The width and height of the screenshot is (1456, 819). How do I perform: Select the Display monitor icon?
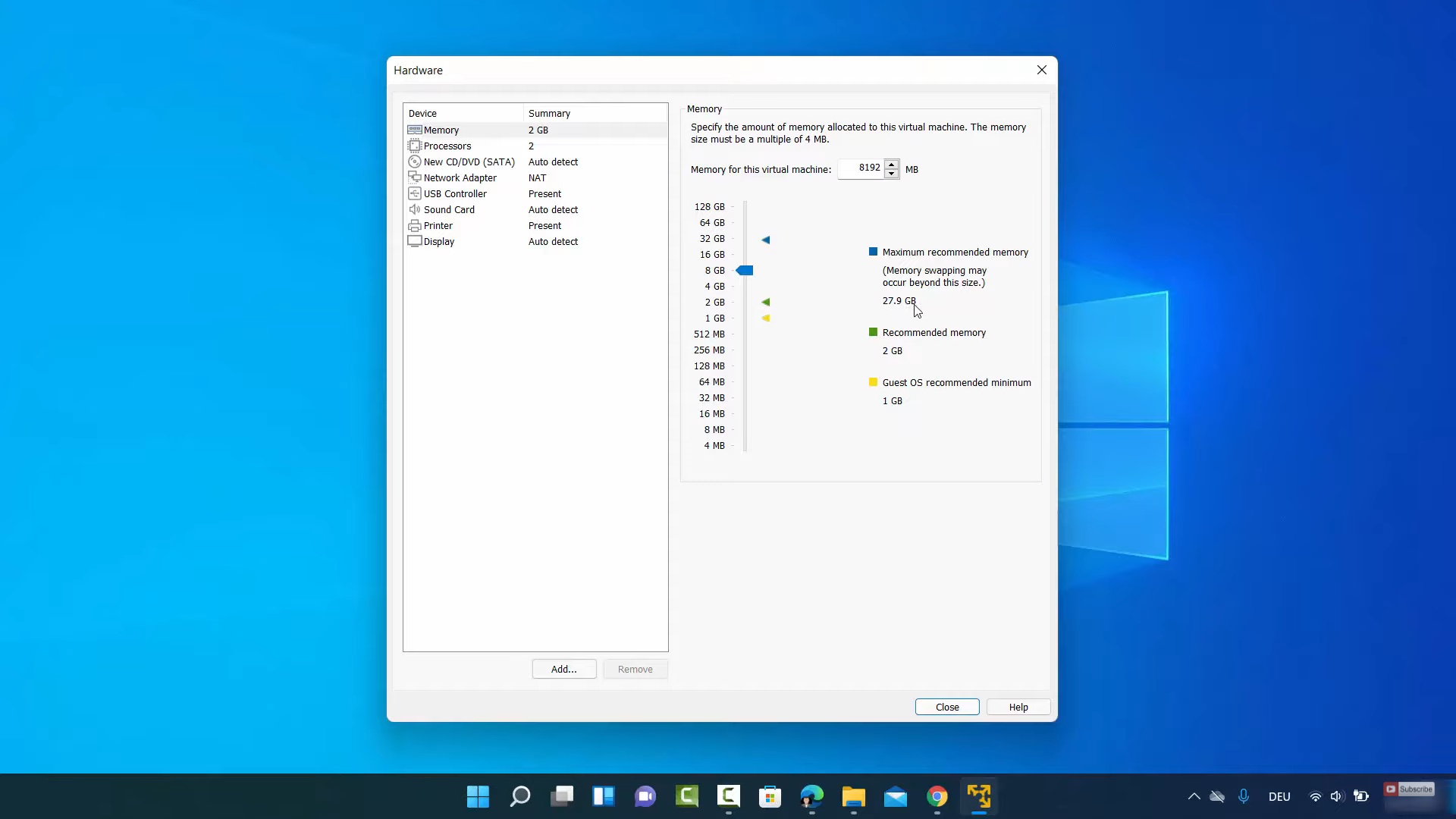(x=415, y=241)
